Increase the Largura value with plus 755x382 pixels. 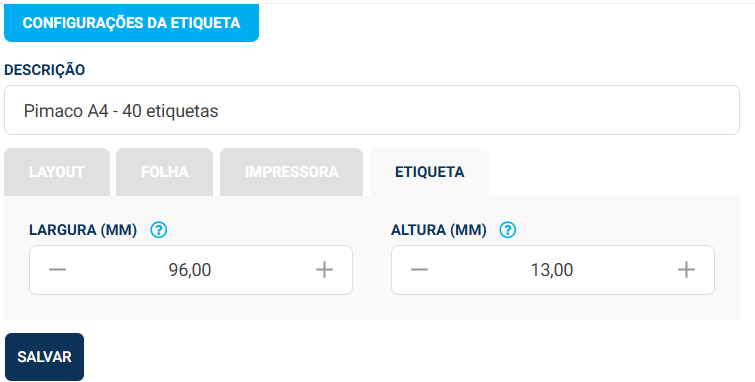point(324,270)
